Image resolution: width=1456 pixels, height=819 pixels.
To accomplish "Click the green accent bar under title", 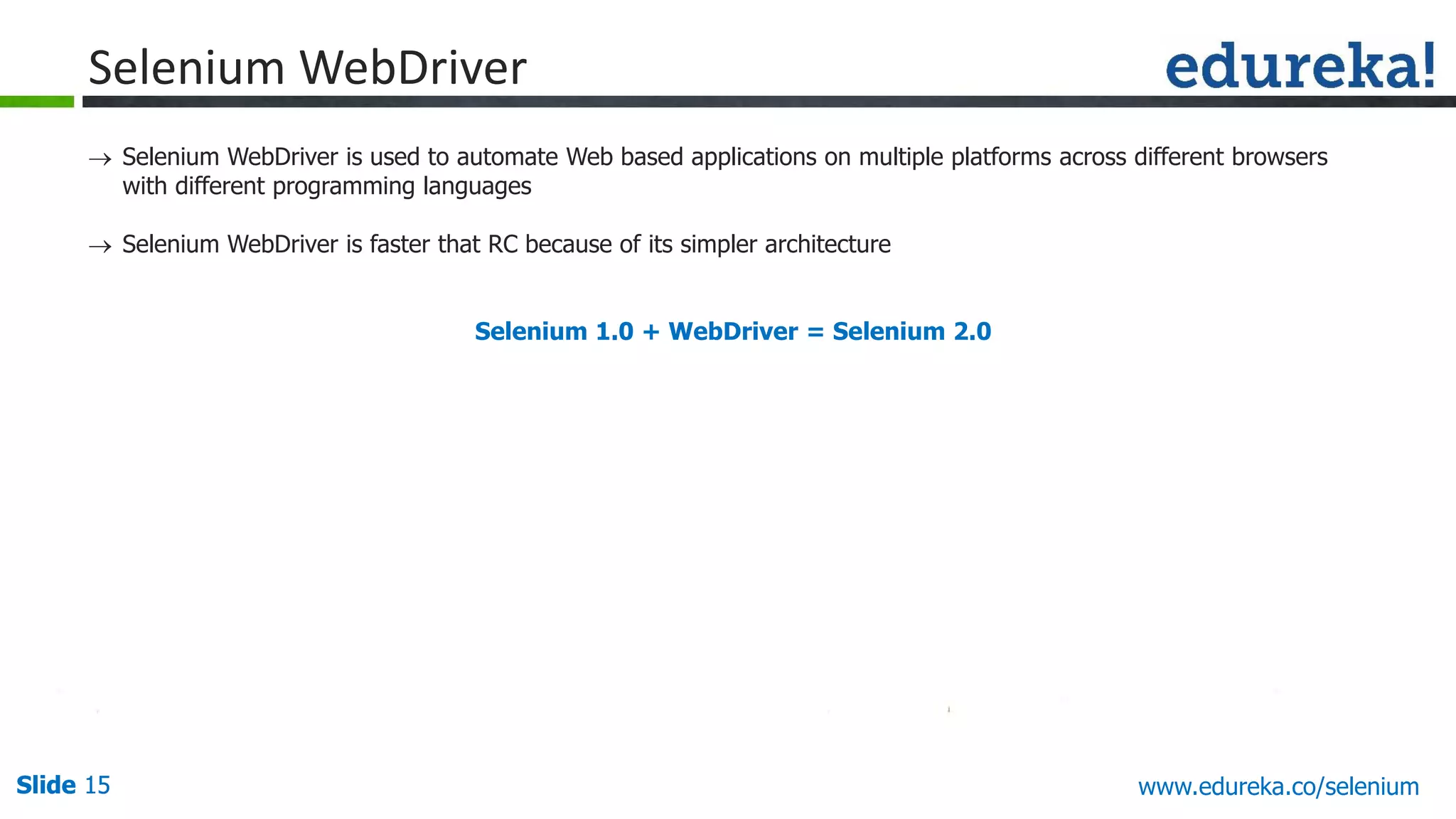I will coord(37,102).
